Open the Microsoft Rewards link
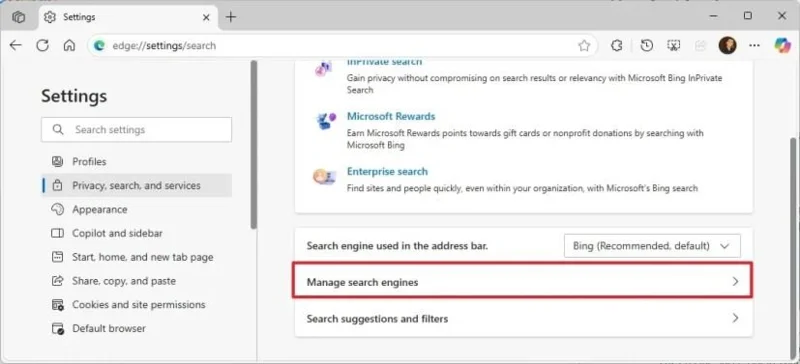Image resolution: width=800 pixels, height=364 pixels. coord(391,116)
